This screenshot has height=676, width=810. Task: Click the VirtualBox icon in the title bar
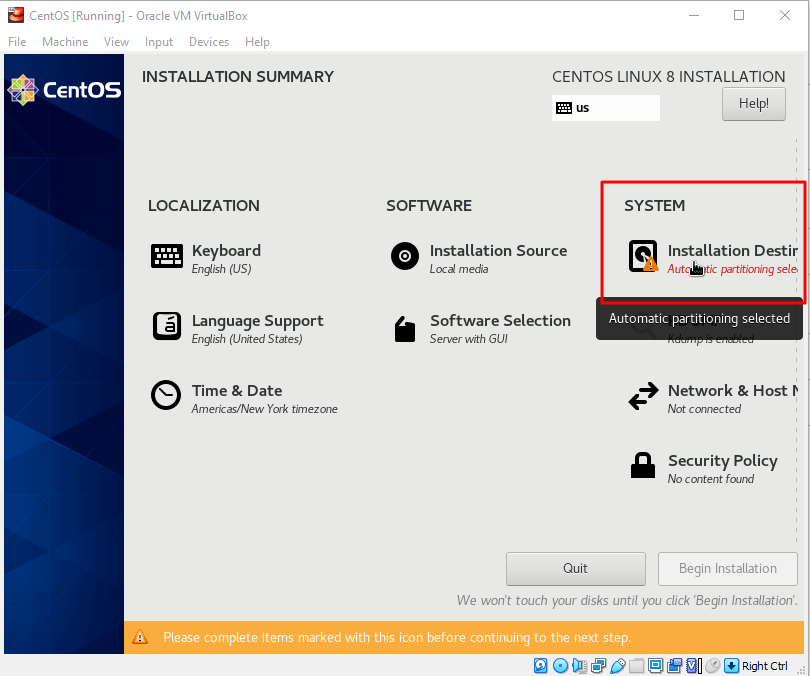click(16, 15)
